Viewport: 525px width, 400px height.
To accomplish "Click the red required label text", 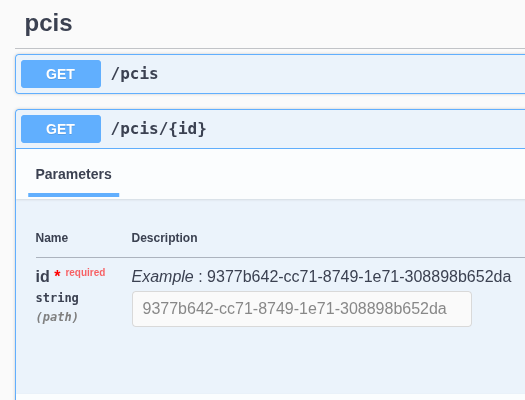I will click(x=85, y=272).
